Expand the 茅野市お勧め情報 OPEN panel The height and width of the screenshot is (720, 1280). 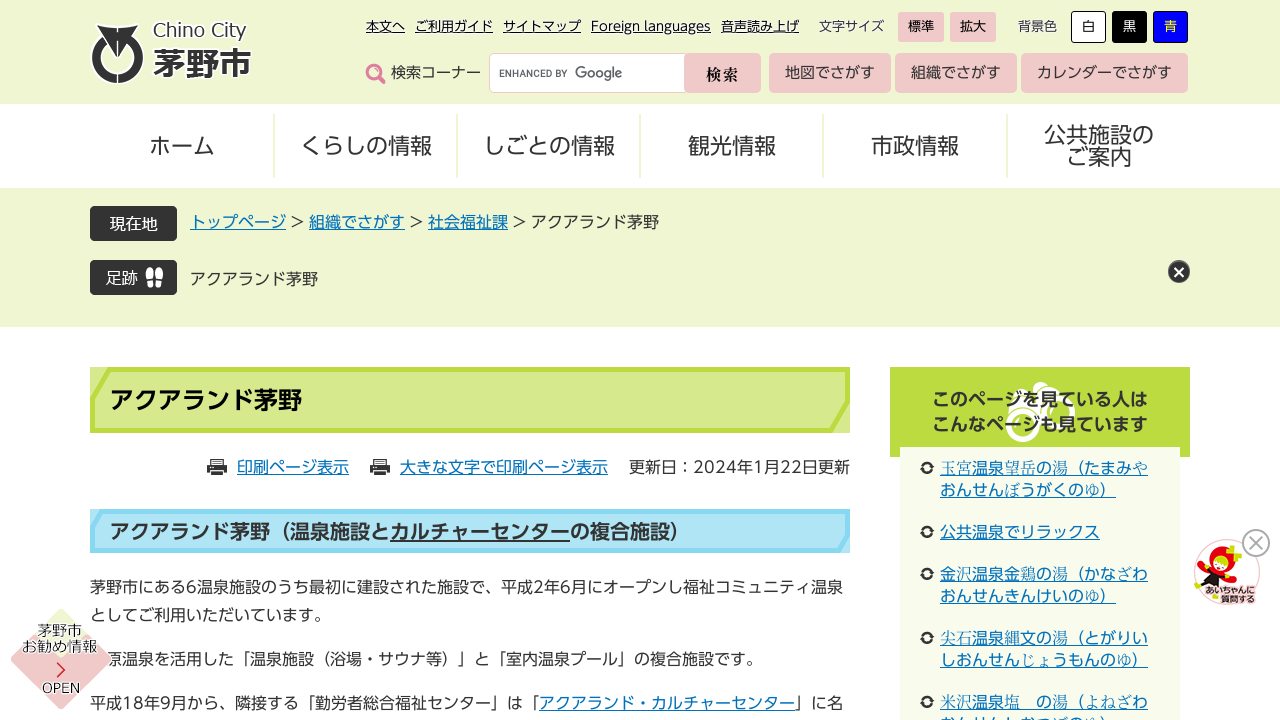coord(60,660)
